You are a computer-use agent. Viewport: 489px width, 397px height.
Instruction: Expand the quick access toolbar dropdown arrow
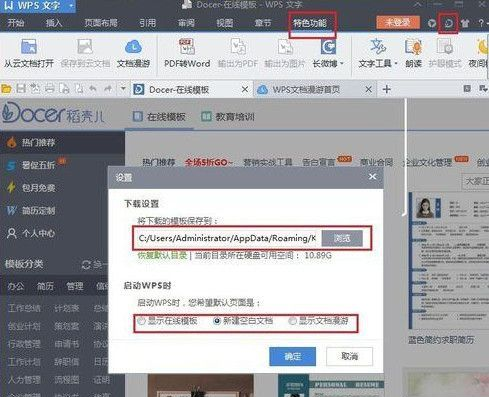point(123,89)
